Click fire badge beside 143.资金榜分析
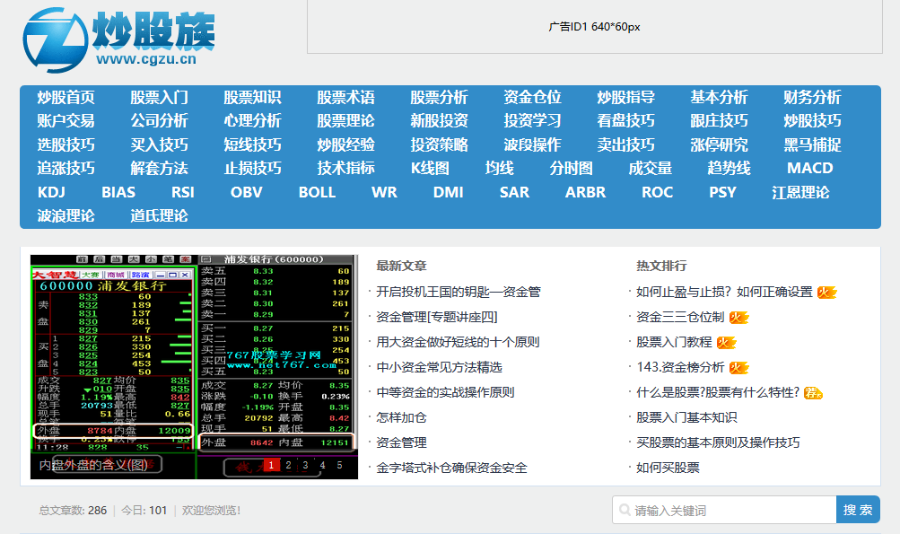 pyautogui.click(x=739, y=368)
